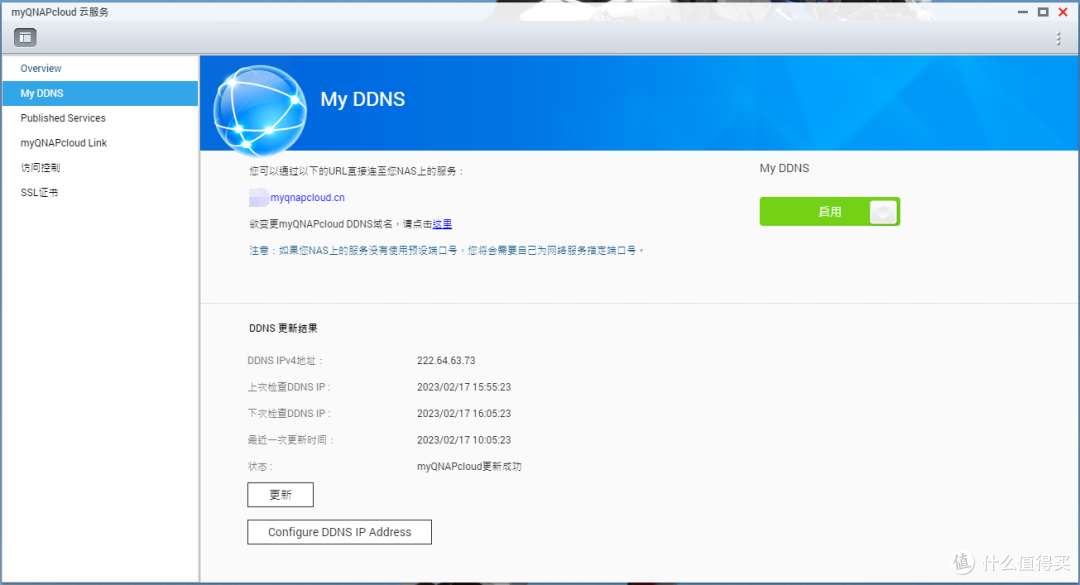Select status text myQNAPcloud更新成功
Screen dimensions: 1080x585
click(x=469, y=466)
